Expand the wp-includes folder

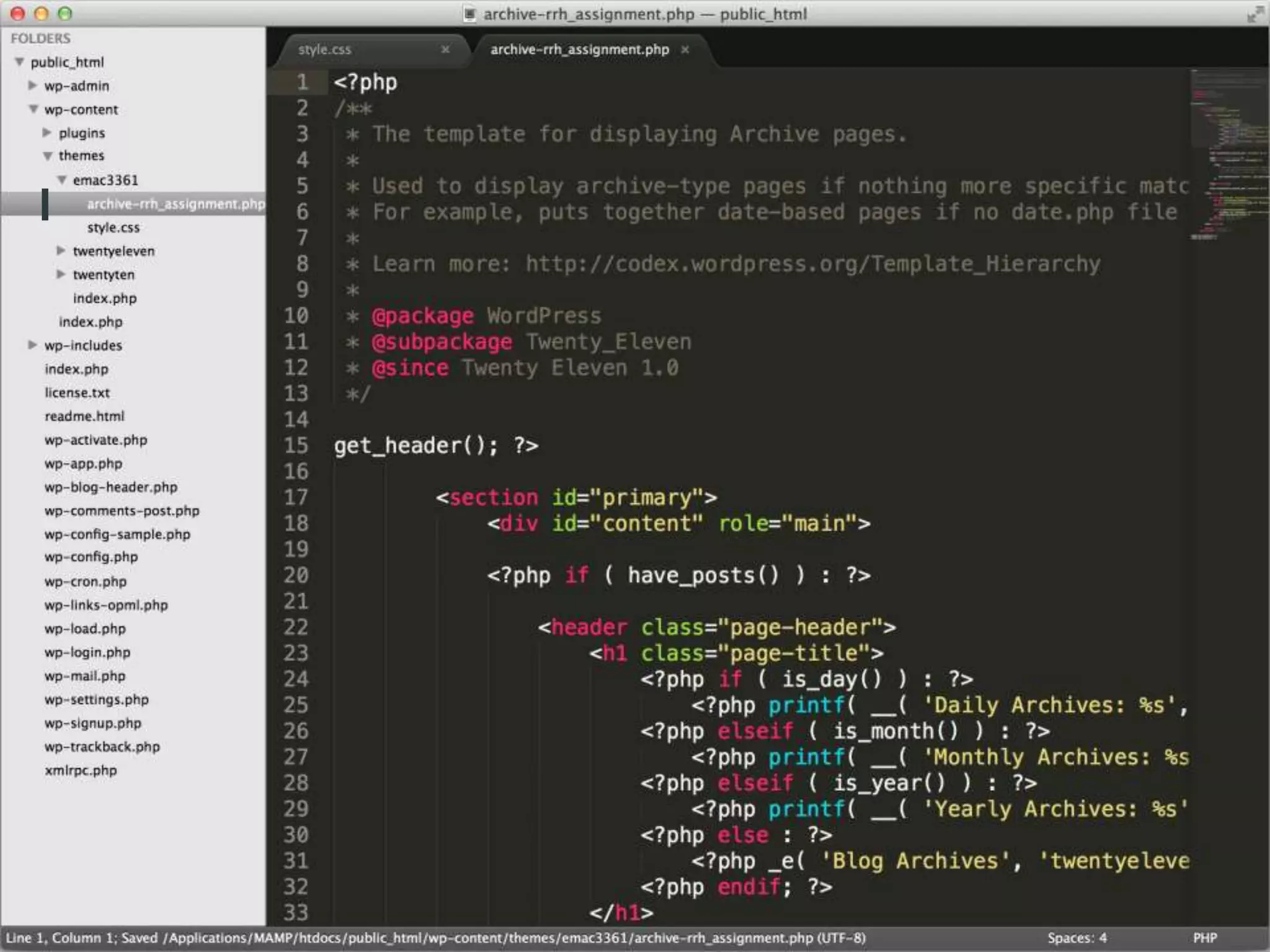point(33,345)
